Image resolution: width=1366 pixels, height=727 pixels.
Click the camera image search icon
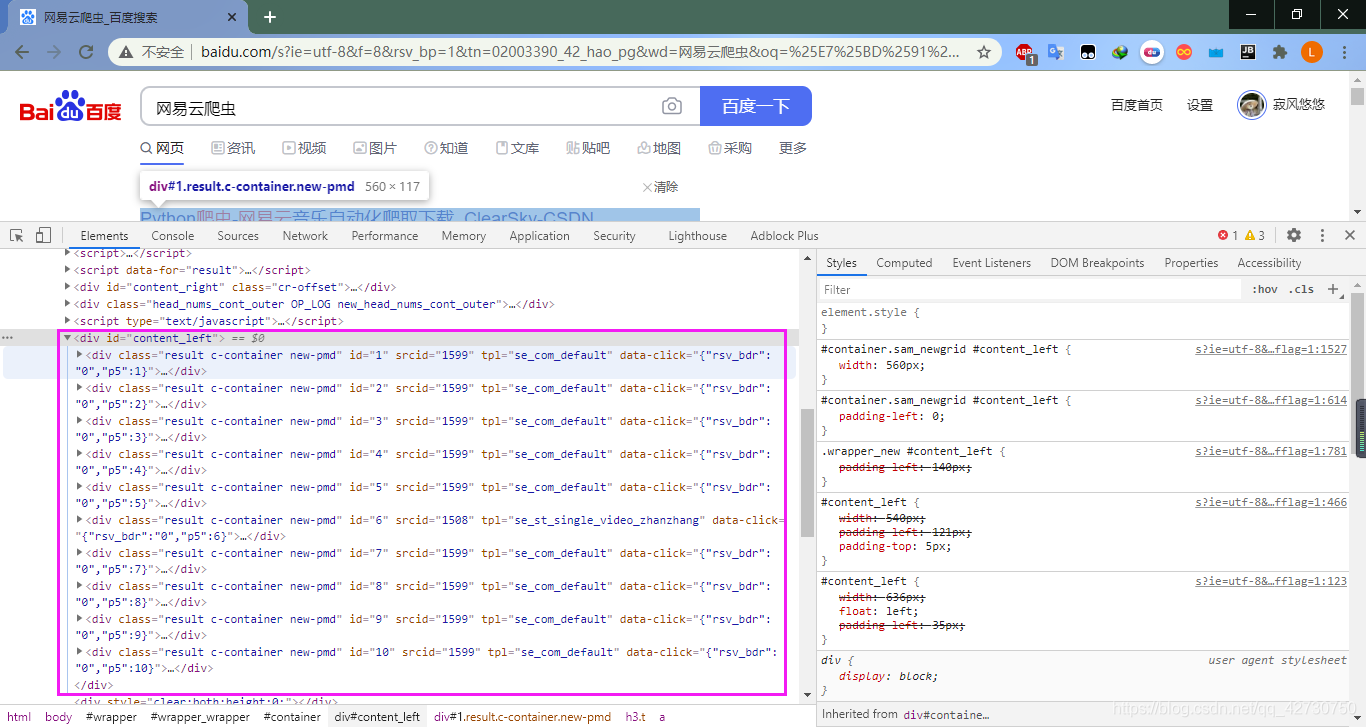click(x=672, y=106)
